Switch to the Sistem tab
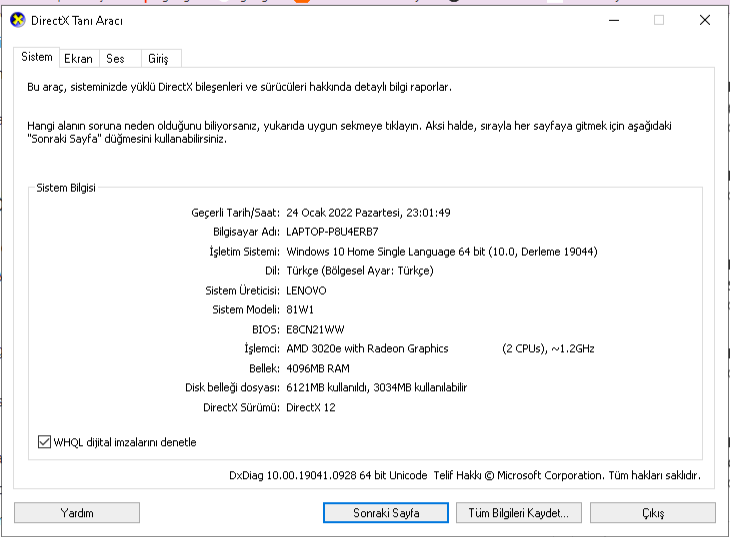 pyautogui.click(x=37, y=57)
